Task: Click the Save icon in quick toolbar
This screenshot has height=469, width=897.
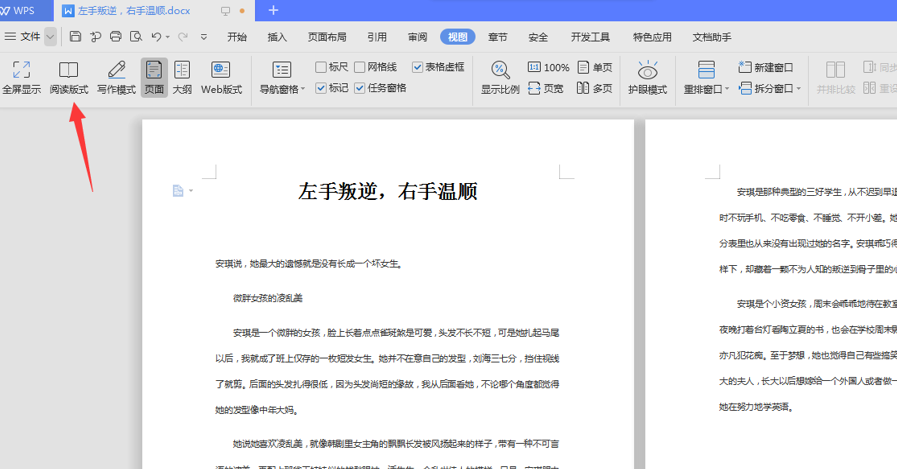Action: coord(75,37)
